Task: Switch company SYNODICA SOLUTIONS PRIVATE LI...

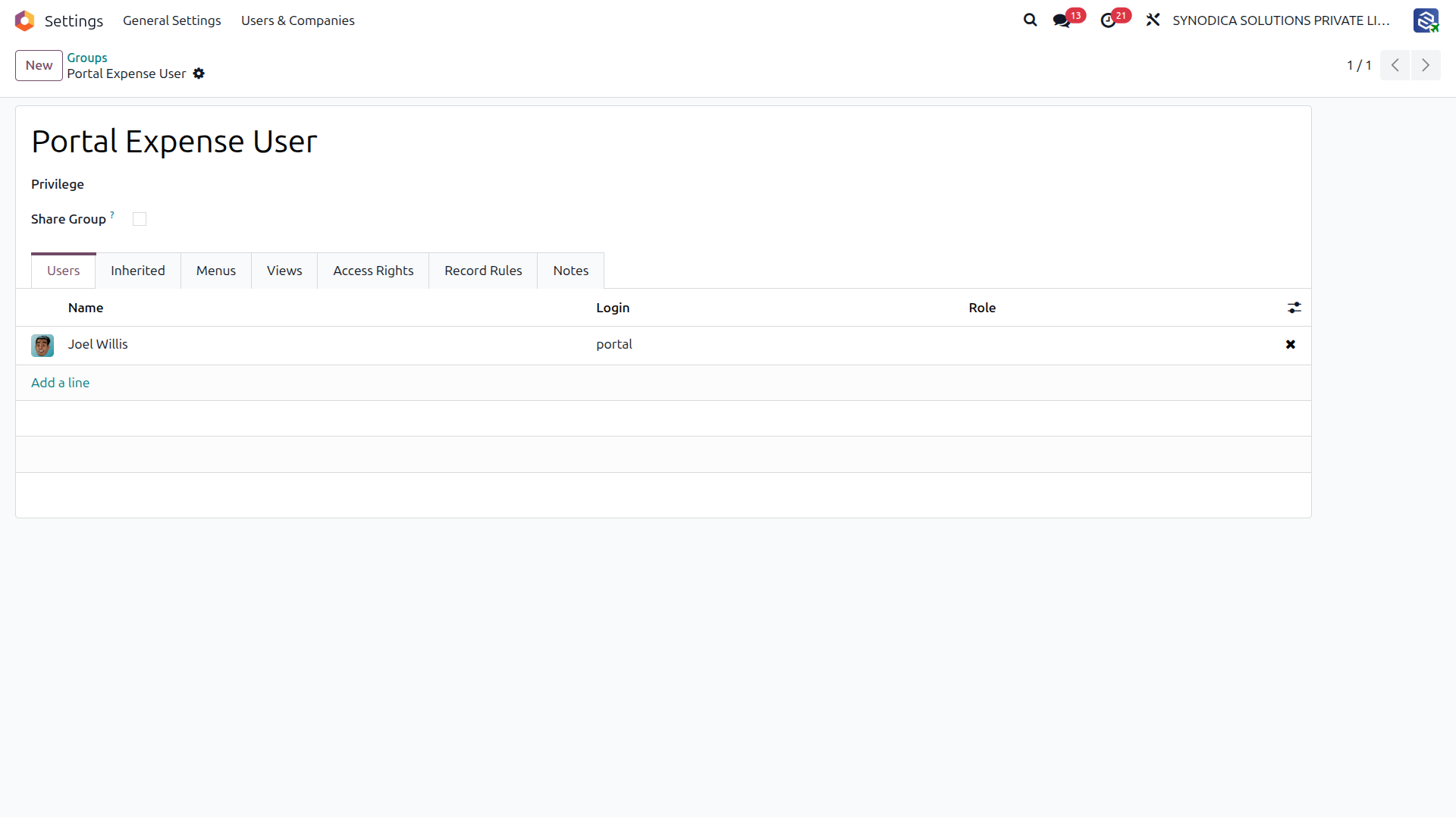Action: tap(1281, 20)
